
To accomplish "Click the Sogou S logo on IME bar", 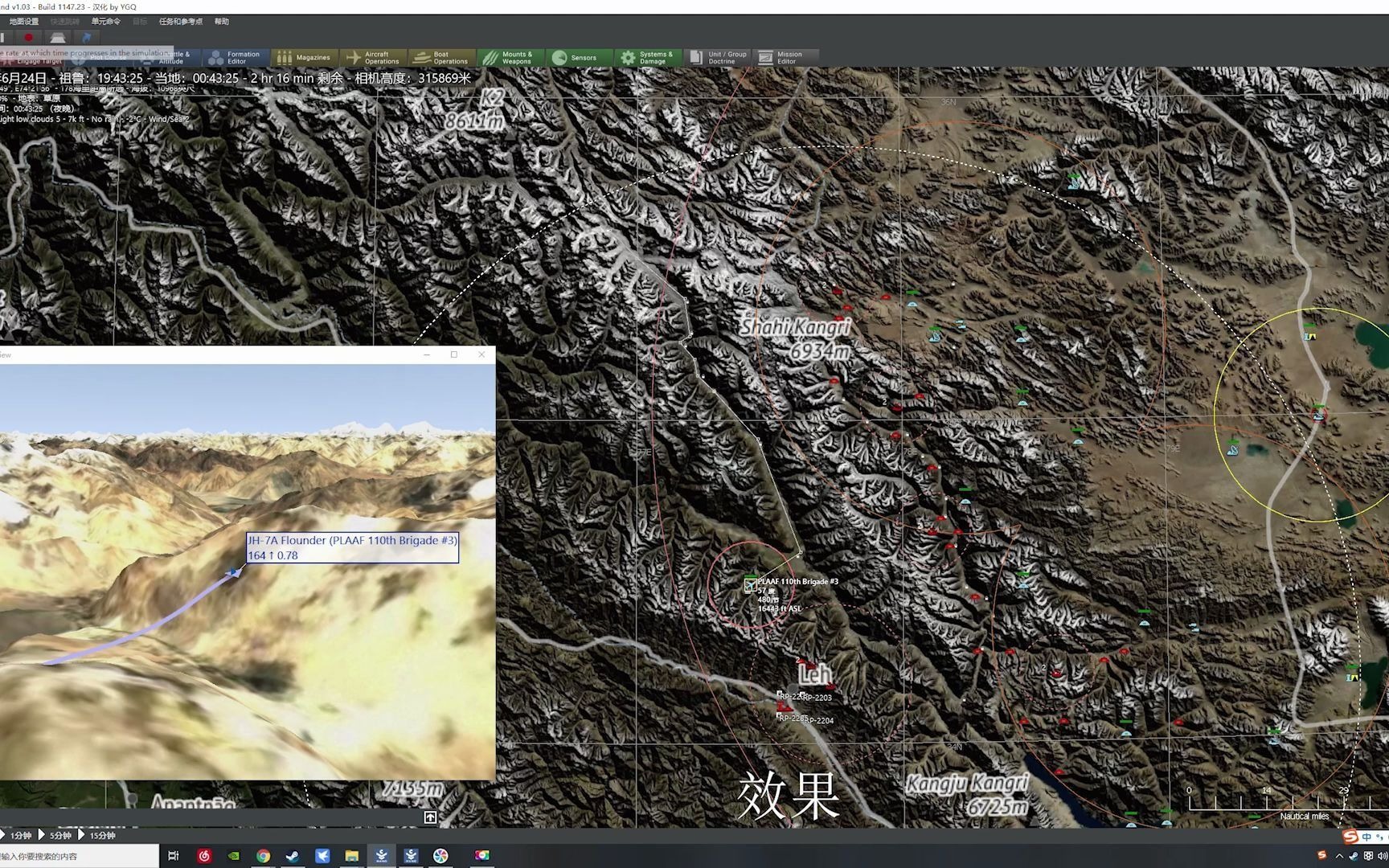I will [1350, 837].
